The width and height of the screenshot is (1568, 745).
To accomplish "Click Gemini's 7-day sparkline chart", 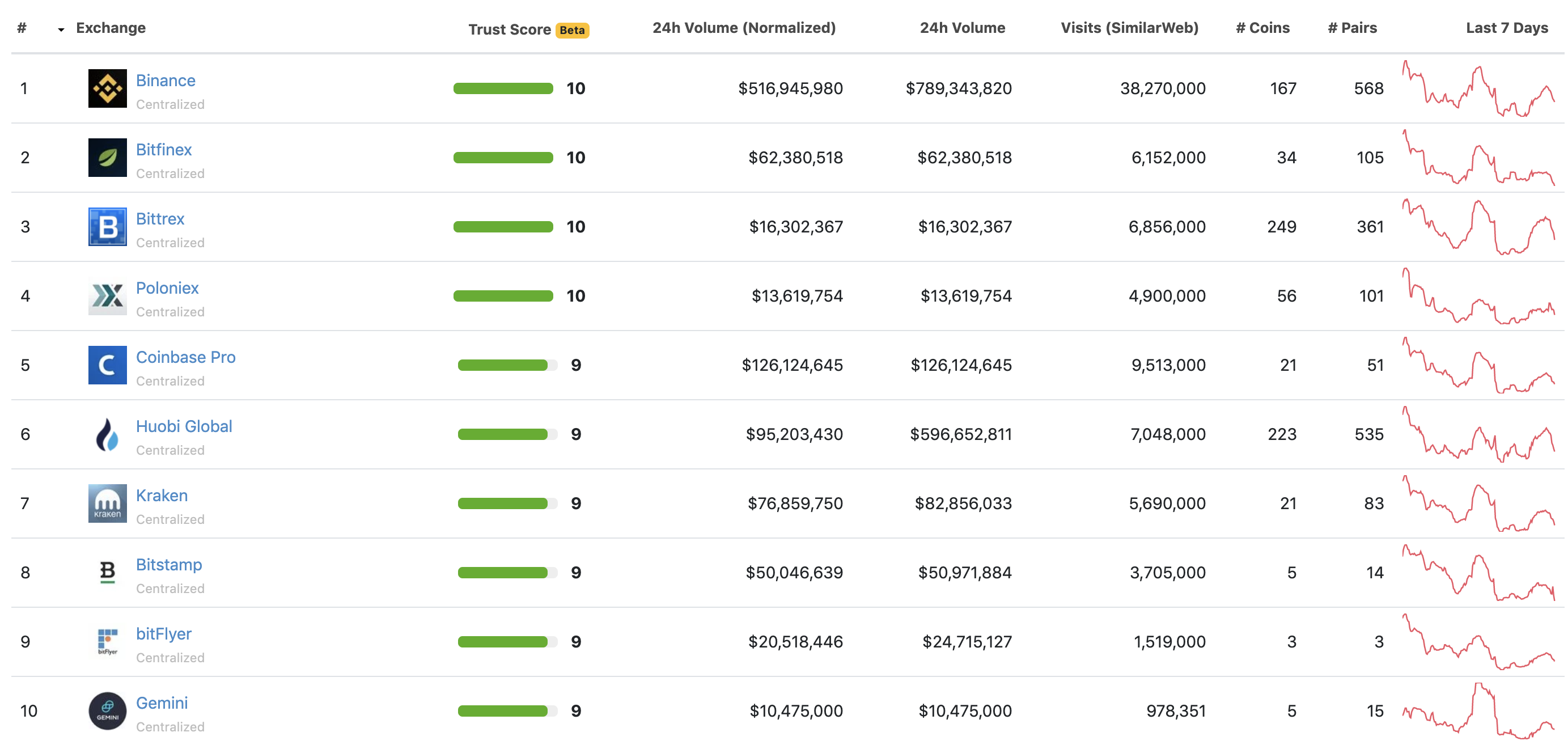I will (1478, 710).
